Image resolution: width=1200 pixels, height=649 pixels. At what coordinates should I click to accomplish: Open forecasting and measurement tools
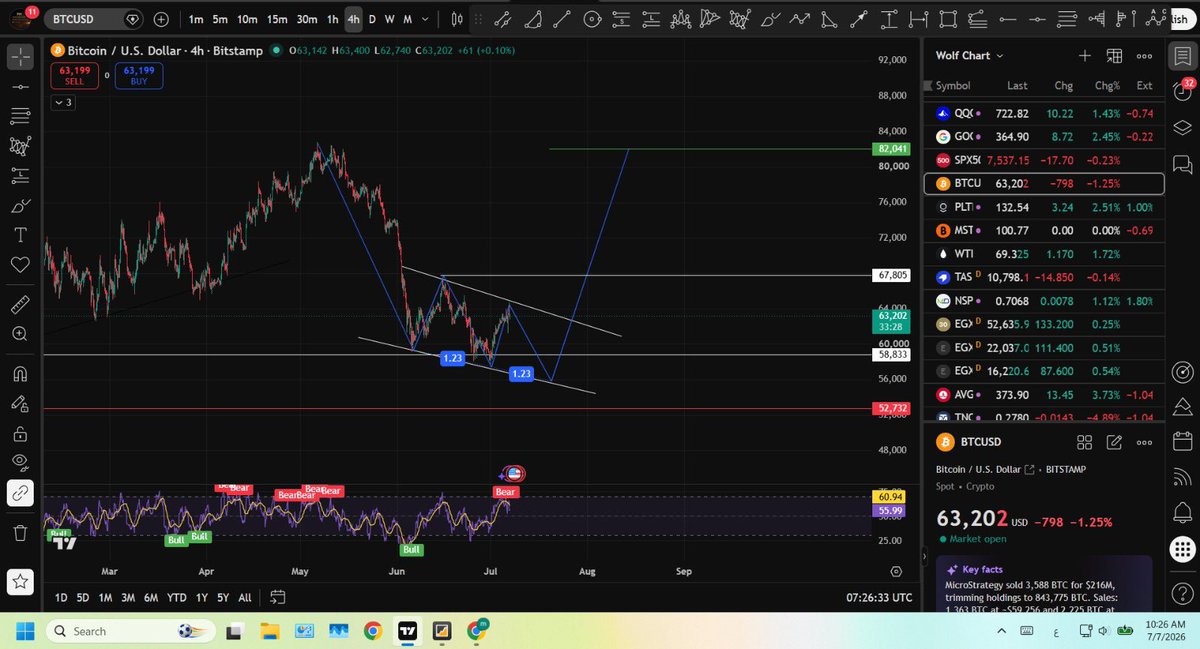coord(20,176)
